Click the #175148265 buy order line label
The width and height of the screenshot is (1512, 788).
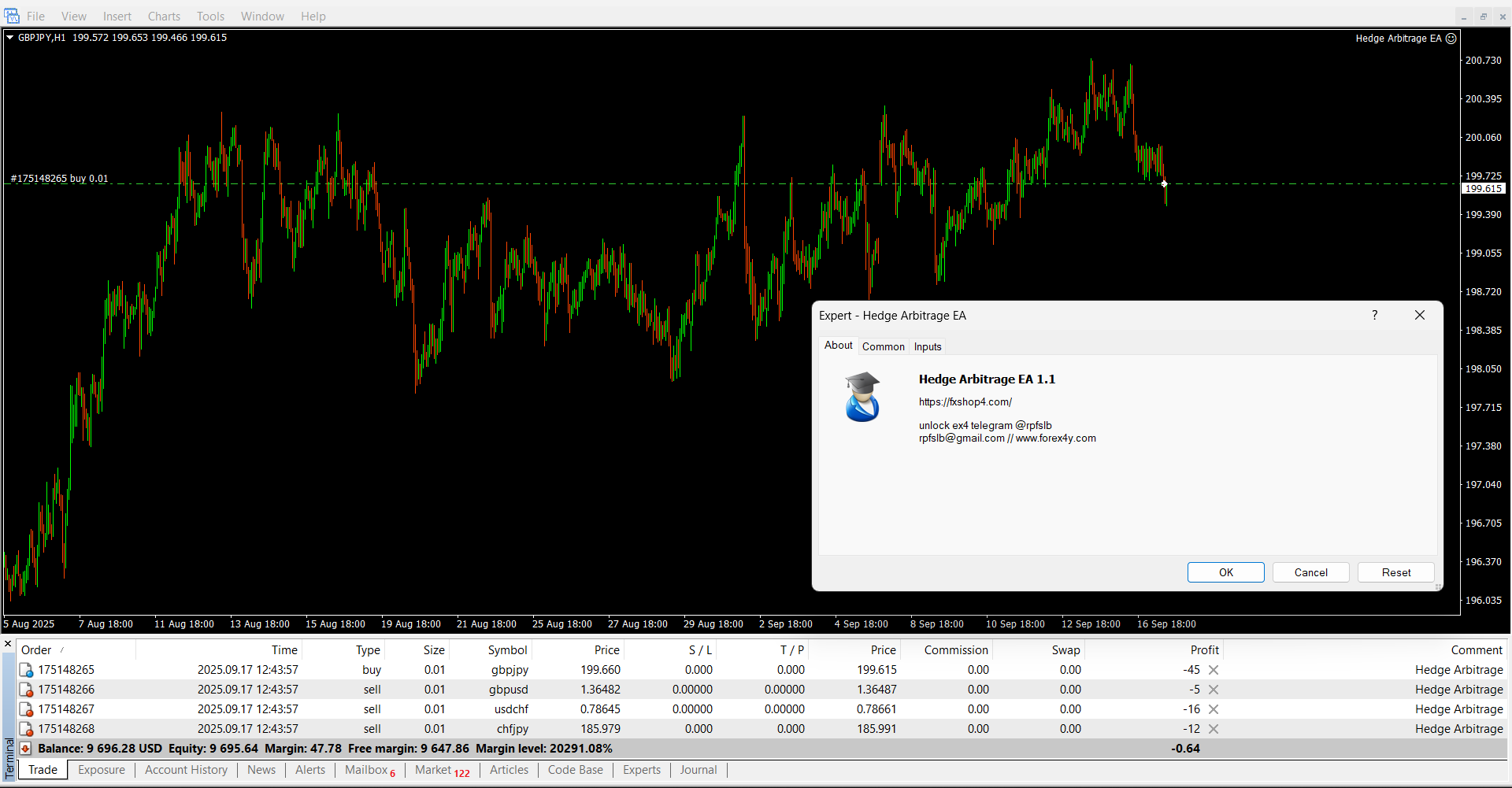pyautogui.click(x=60, y=179)
